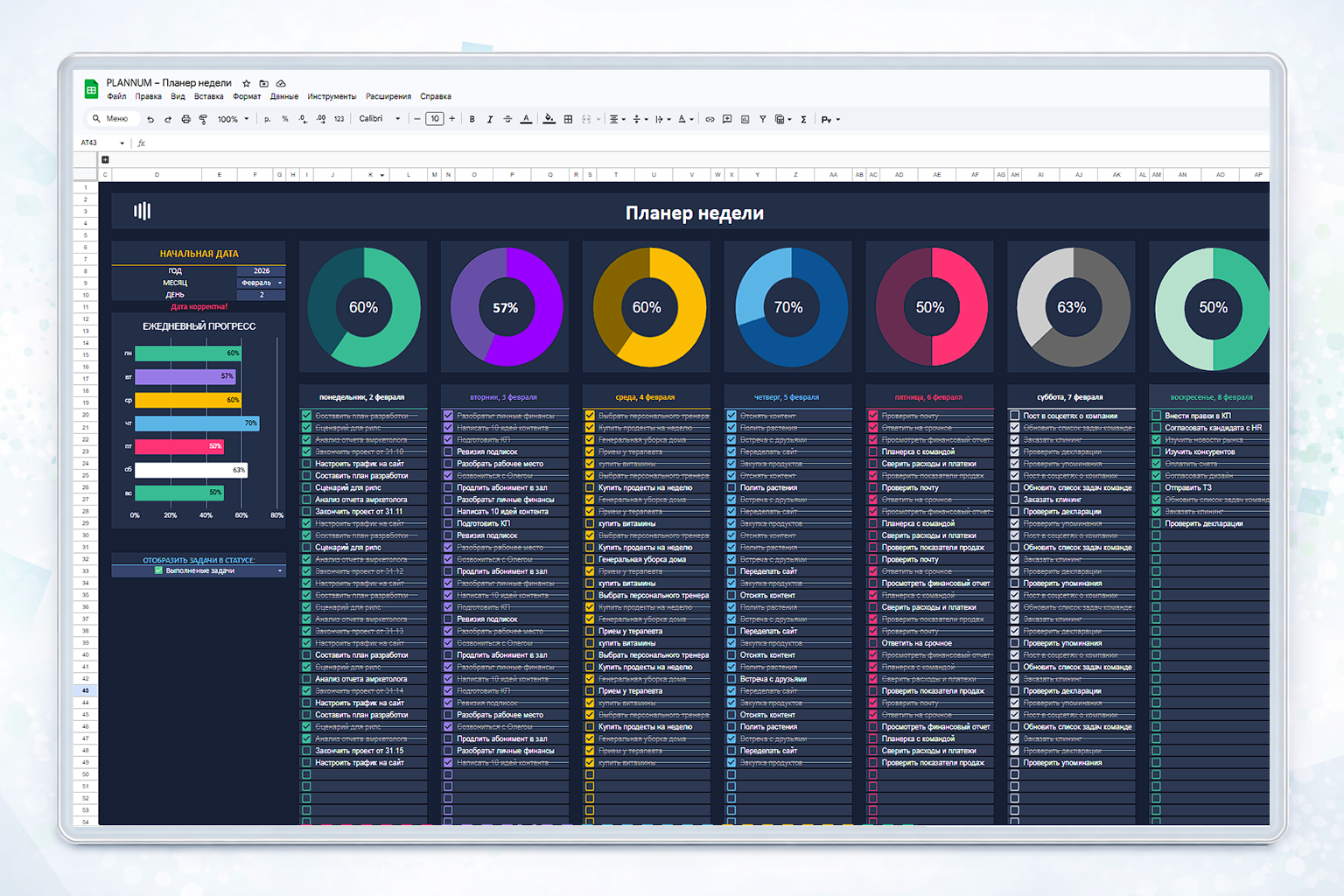Click the insert link icon
1344x896 pixels.
click(710, 120)
